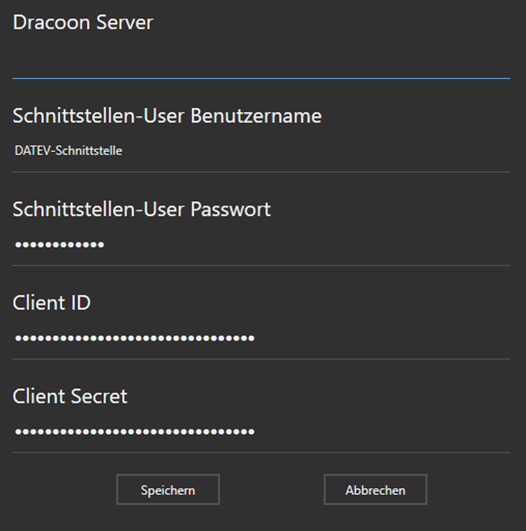Click the Dracoon Server heading label
Viewport: 526px width, 531px height.
83,23
